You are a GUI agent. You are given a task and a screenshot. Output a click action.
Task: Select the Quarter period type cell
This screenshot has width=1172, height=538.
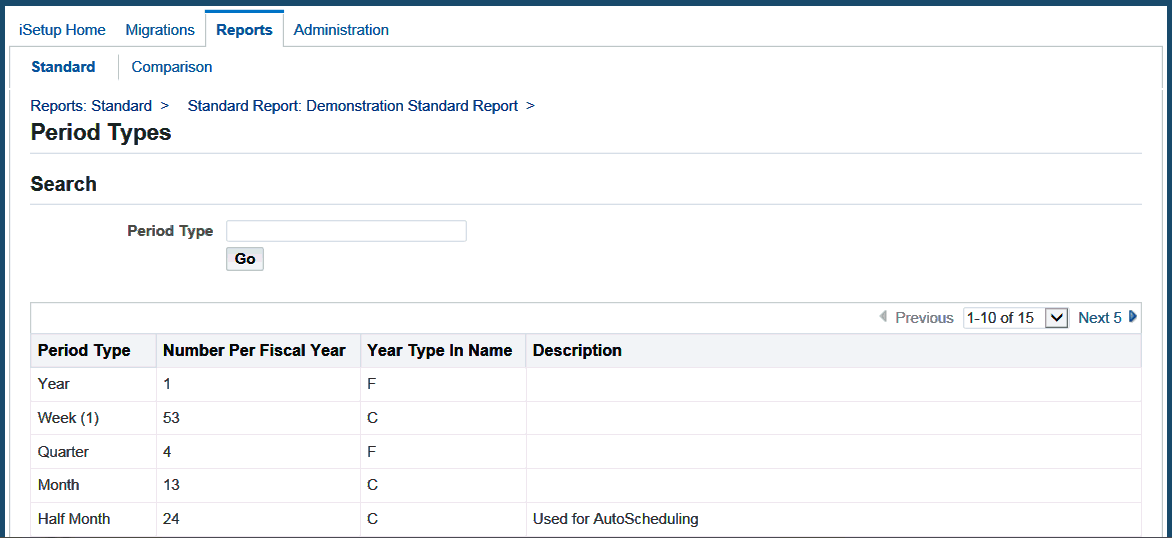click(x=63, y=452)
